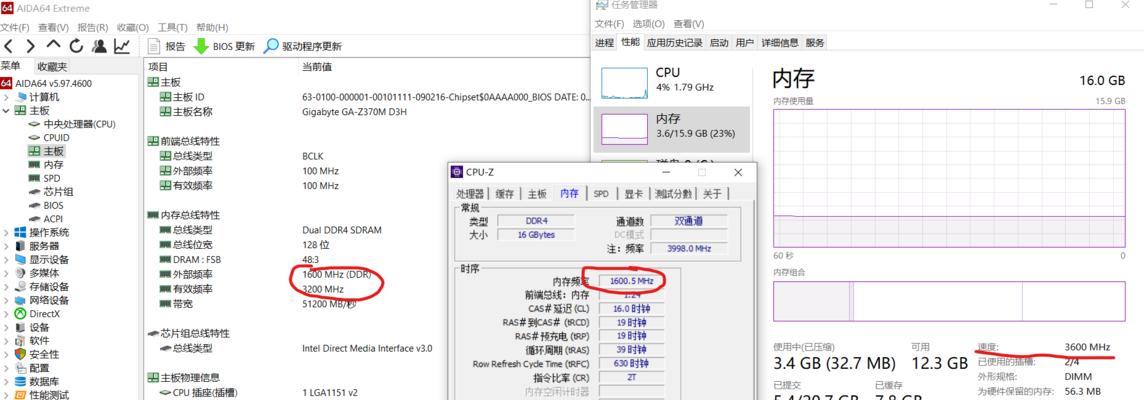Select the BIOS item in AIDA64 tree
The height and width of the screenshot is (400, 1144).
pos(53,205)
